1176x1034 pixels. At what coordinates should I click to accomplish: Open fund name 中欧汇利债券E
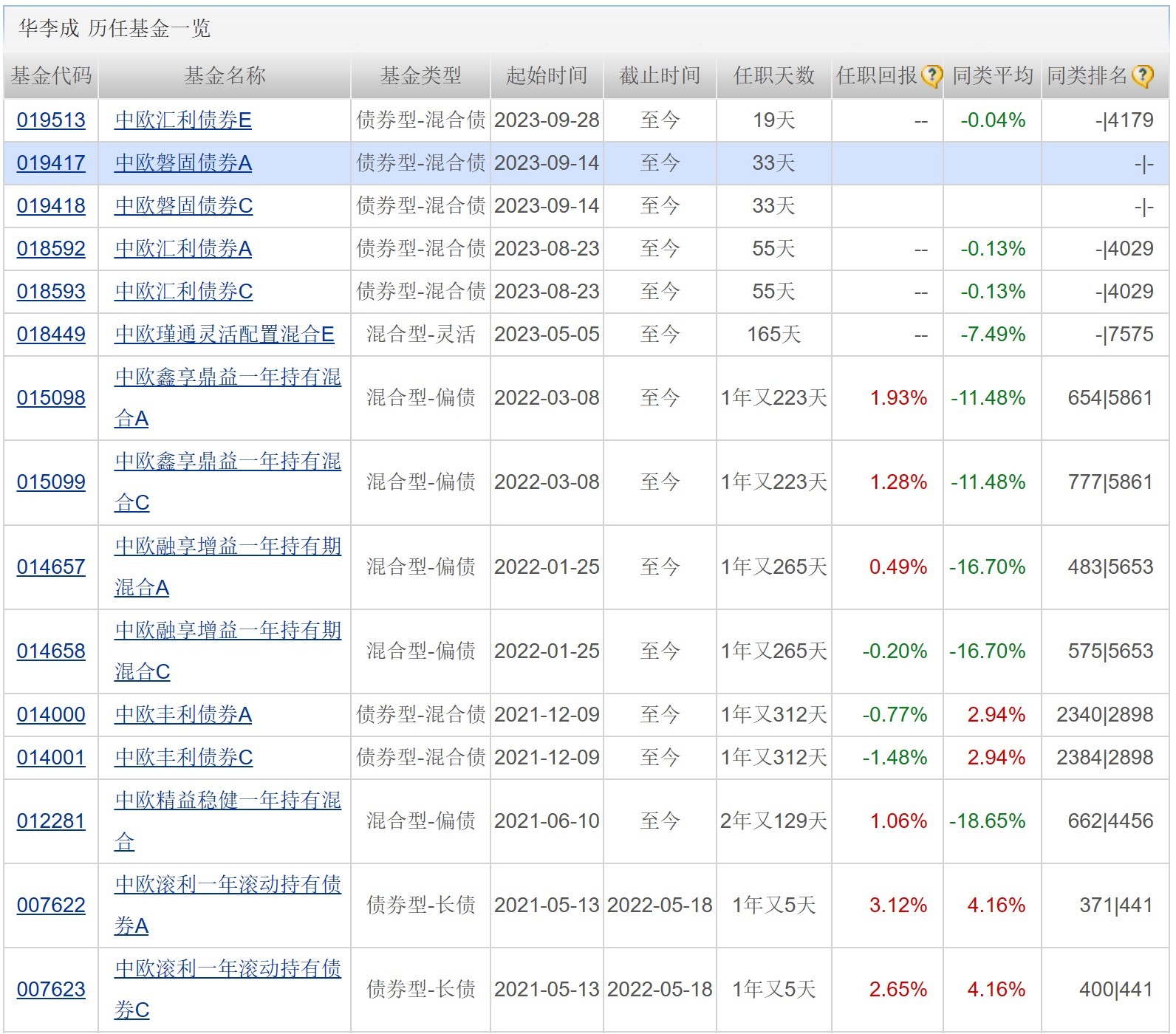click(183, 120)
